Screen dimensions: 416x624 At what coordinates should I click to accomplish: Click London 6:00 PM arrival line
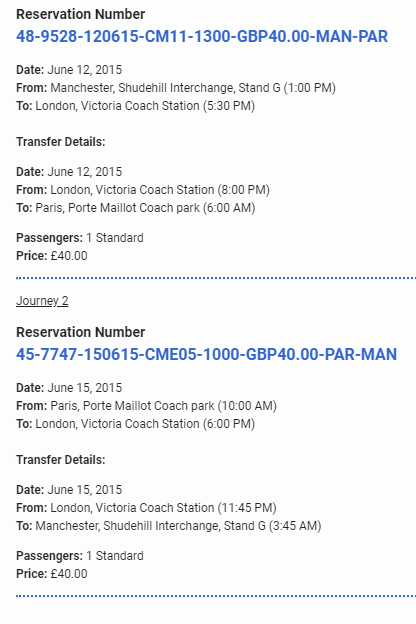pos(135,424)
